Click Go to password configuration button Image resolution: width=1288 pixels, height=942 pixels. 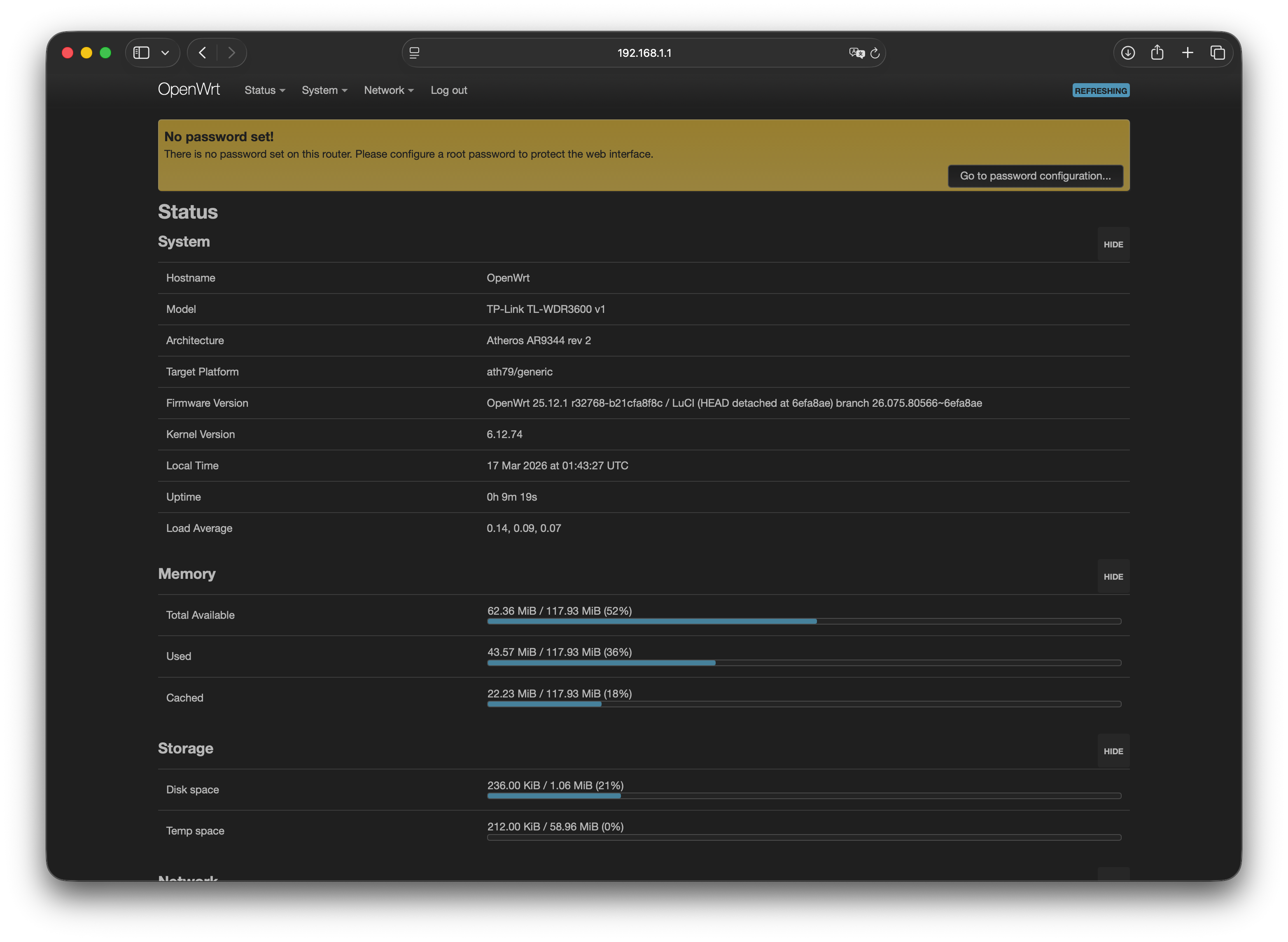[1035, 176]
